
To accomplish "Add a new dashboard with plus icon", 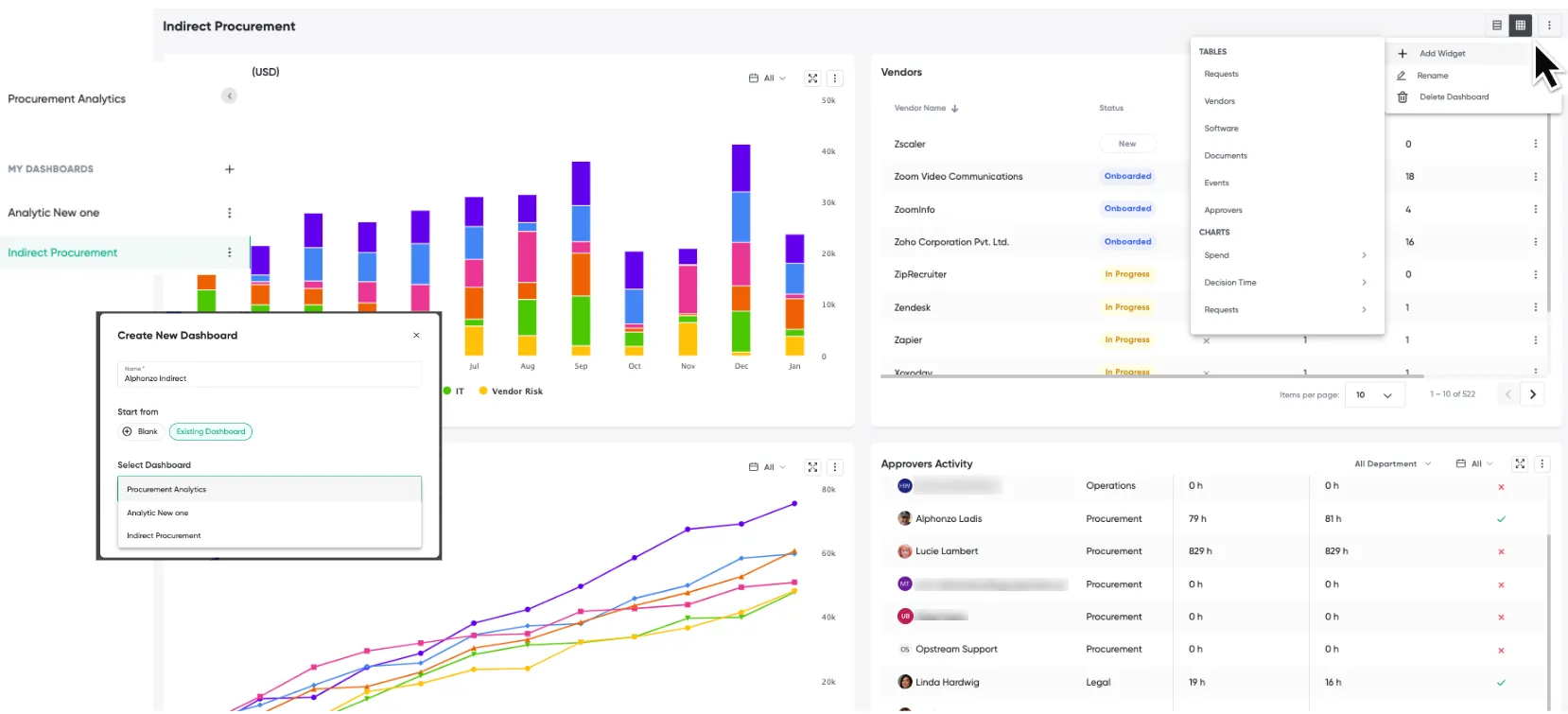I will click(x=229, y=169).
